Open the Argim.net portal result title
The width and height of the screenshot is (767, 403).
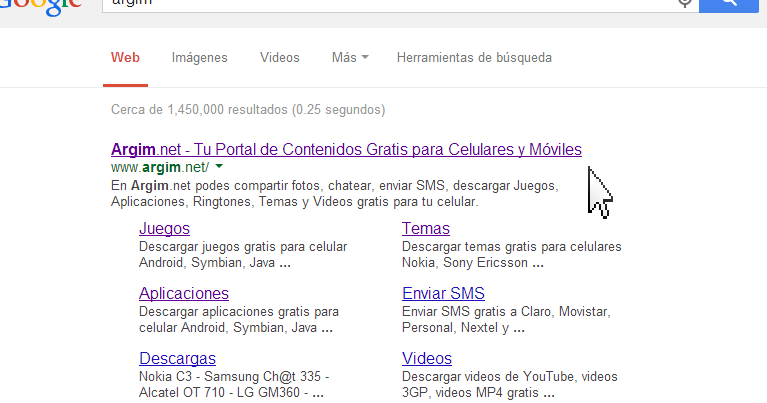pos(346,149)
